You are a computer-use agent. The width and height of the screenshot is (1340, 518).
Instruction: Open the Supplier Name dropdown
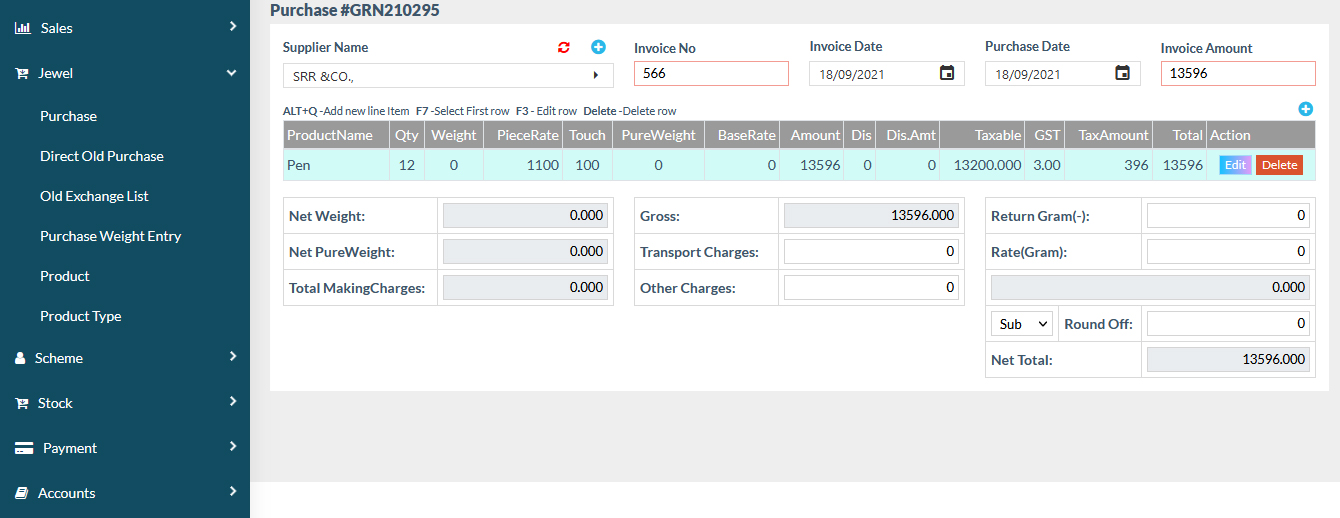coord(448,75)
